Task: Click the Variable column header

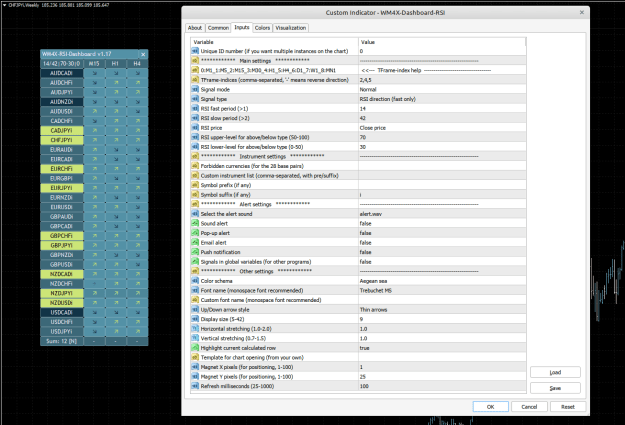Action: (275, 42)
